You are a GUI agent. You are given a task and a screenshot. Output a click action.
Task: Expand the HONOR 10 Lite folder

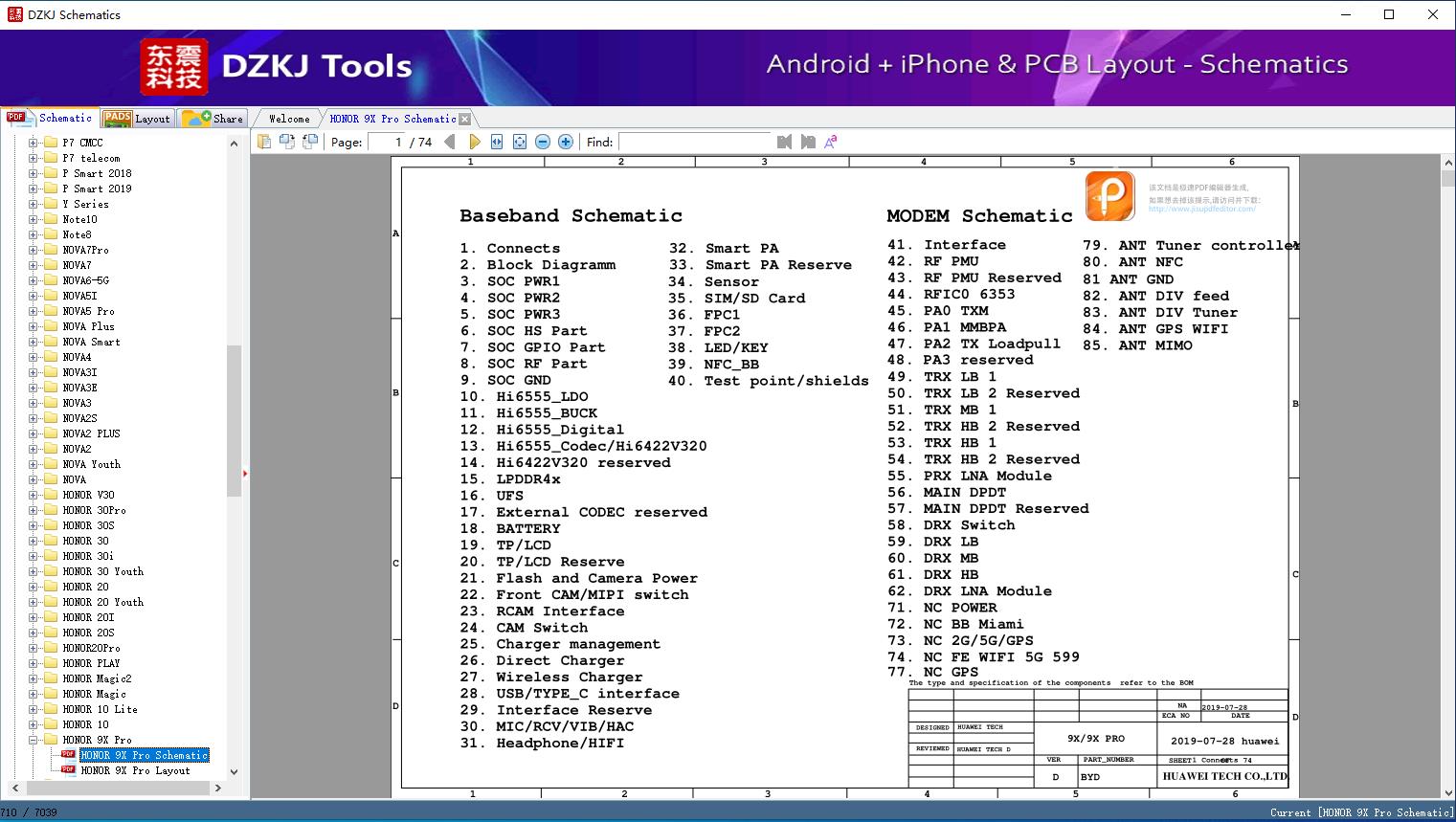[x=34, y=709]
